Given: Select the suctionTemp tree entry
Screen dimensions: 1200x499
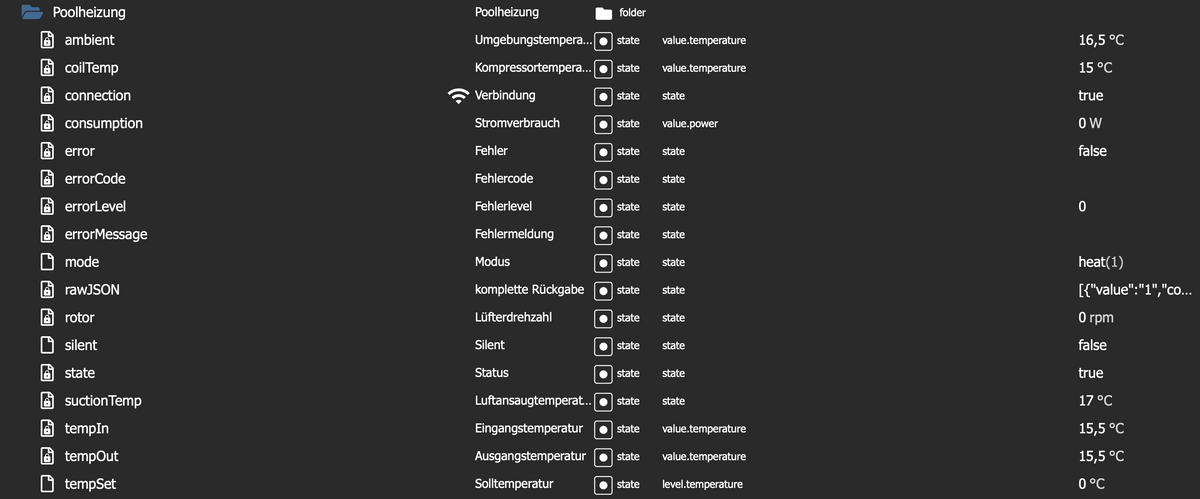Looking at the screenshot, I should coord(103,401).
